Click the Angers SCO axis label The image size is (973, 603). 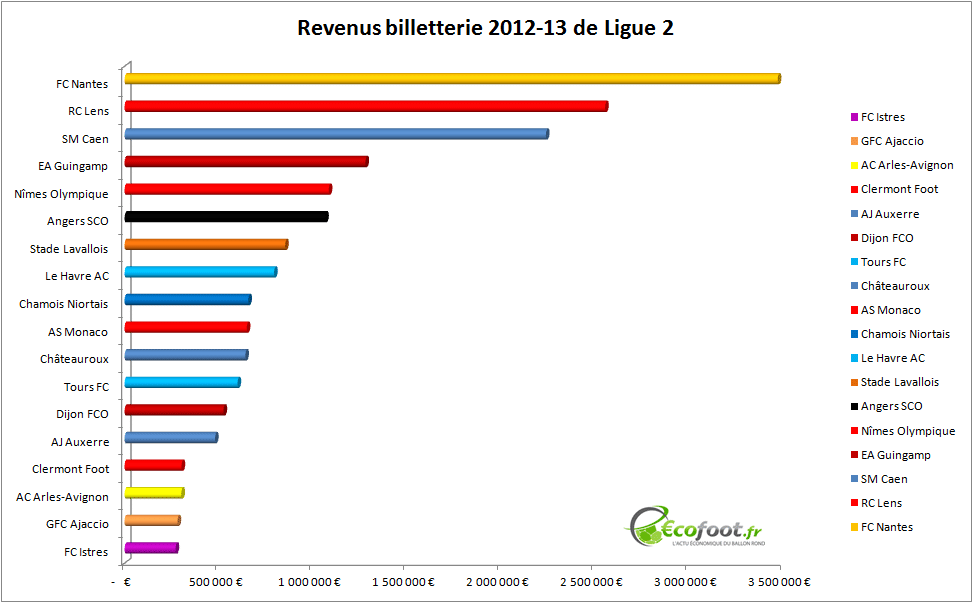pyautogui.click(x=78, y=221)
